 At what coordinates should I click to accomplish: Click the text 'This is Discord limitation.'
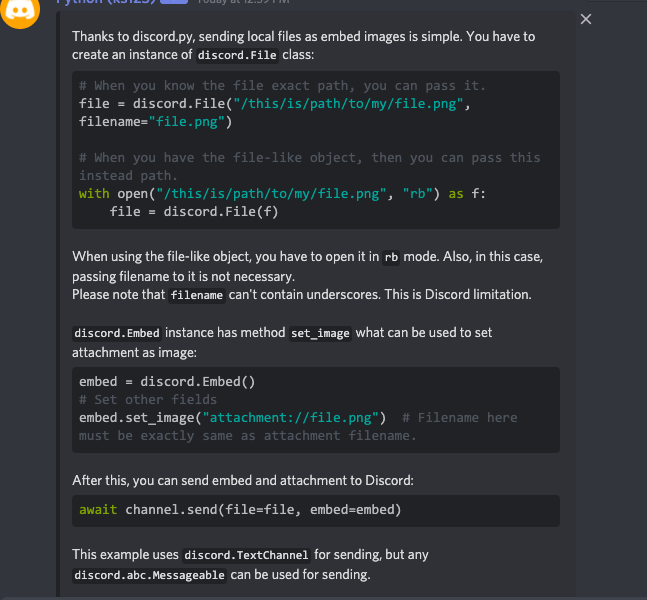(458, 295)
